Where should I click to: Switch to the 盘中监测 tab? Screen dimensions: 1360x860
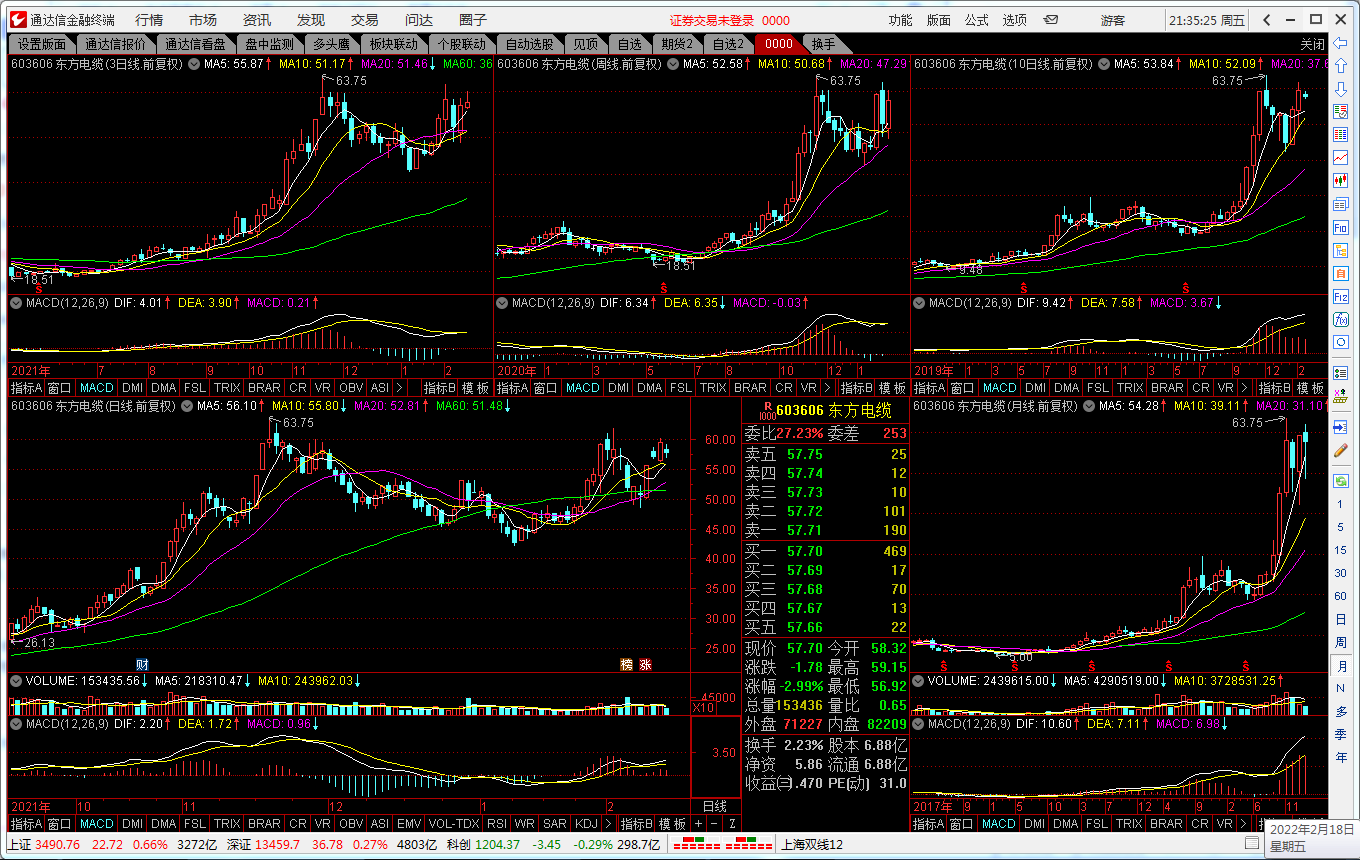coord(269,44)
